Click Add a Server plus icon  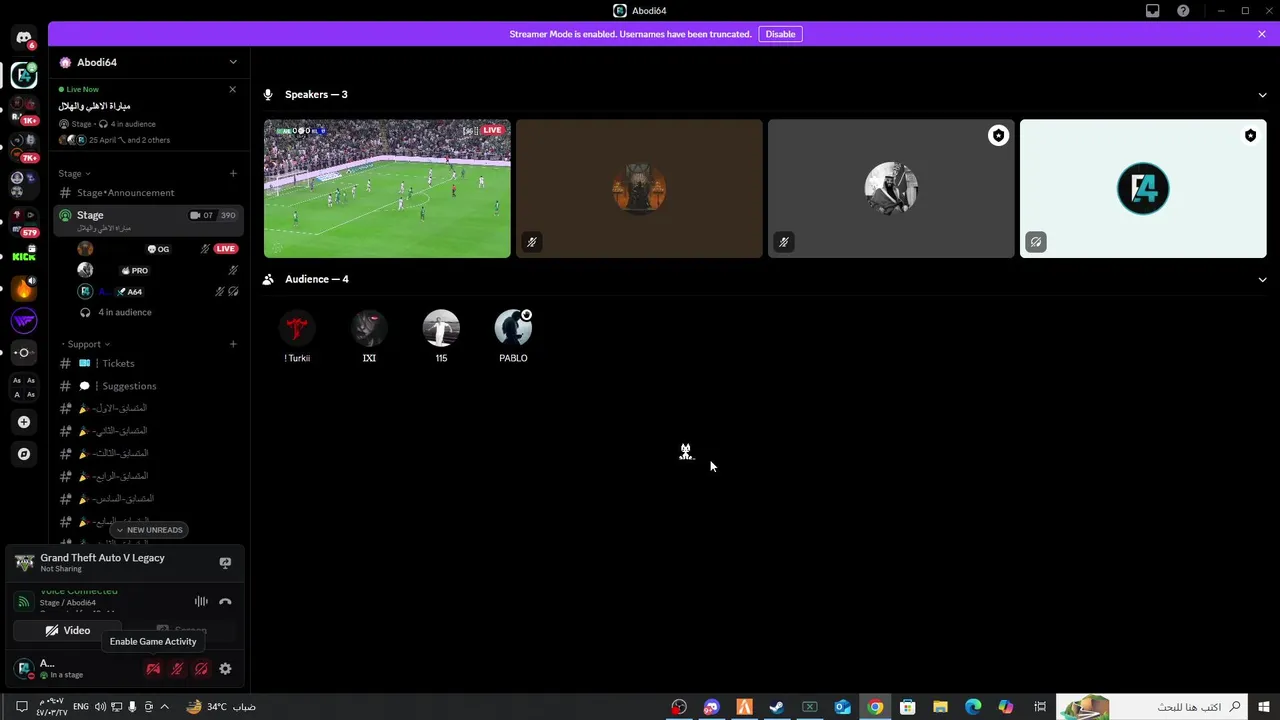[24, 422]
